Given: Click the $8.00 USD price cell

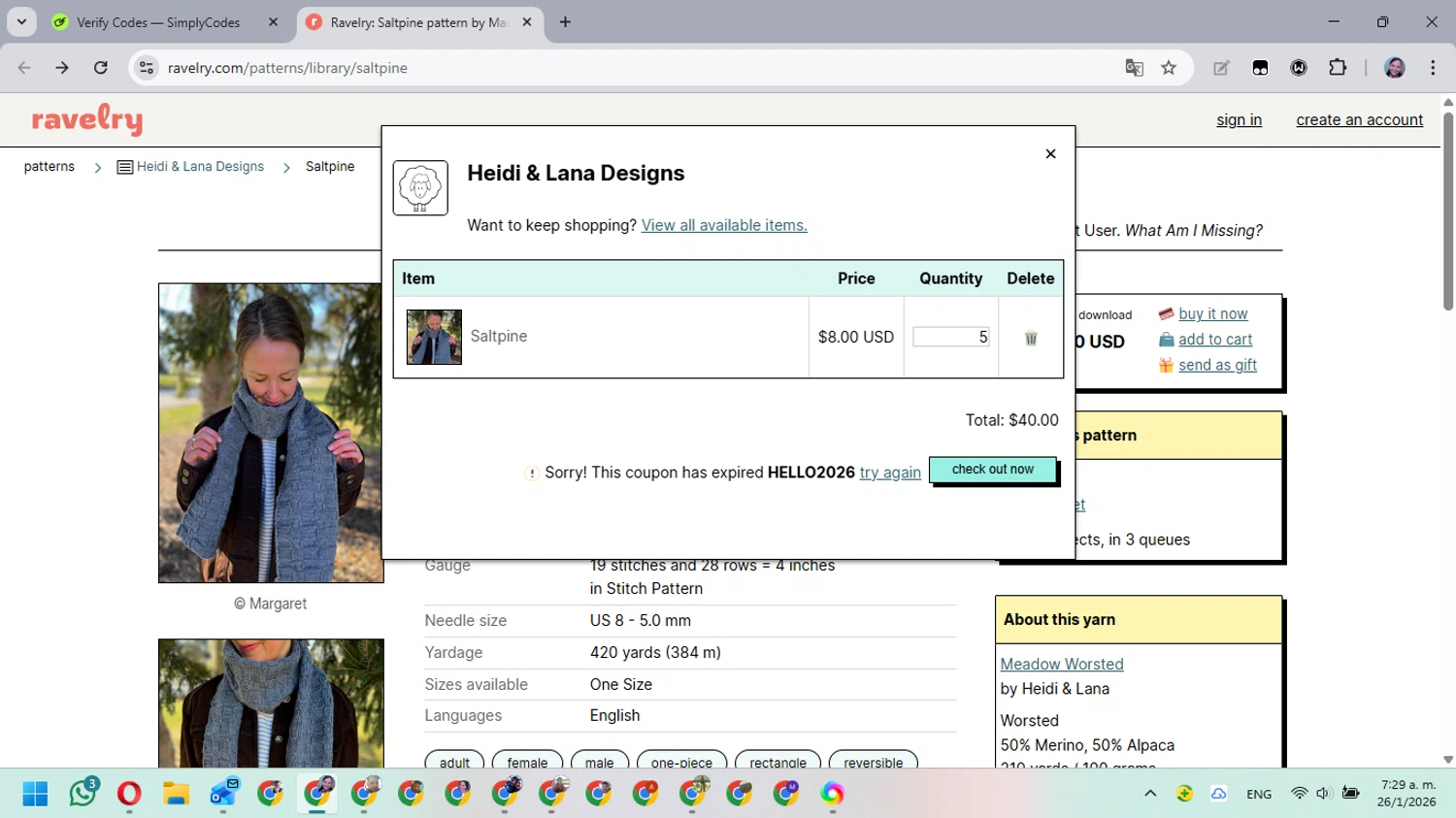Looking at the screenshot, I should coord(856,337).
